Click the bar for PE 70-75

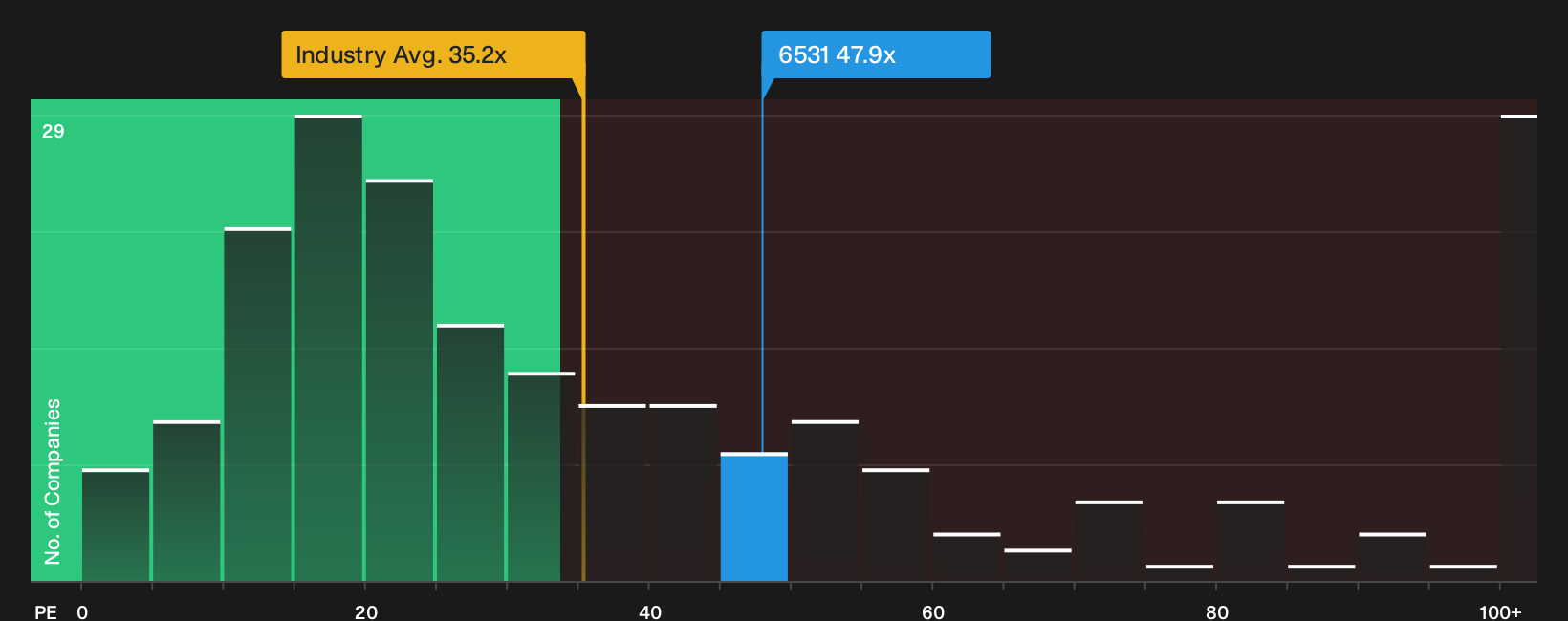(x=1109, y=541)
